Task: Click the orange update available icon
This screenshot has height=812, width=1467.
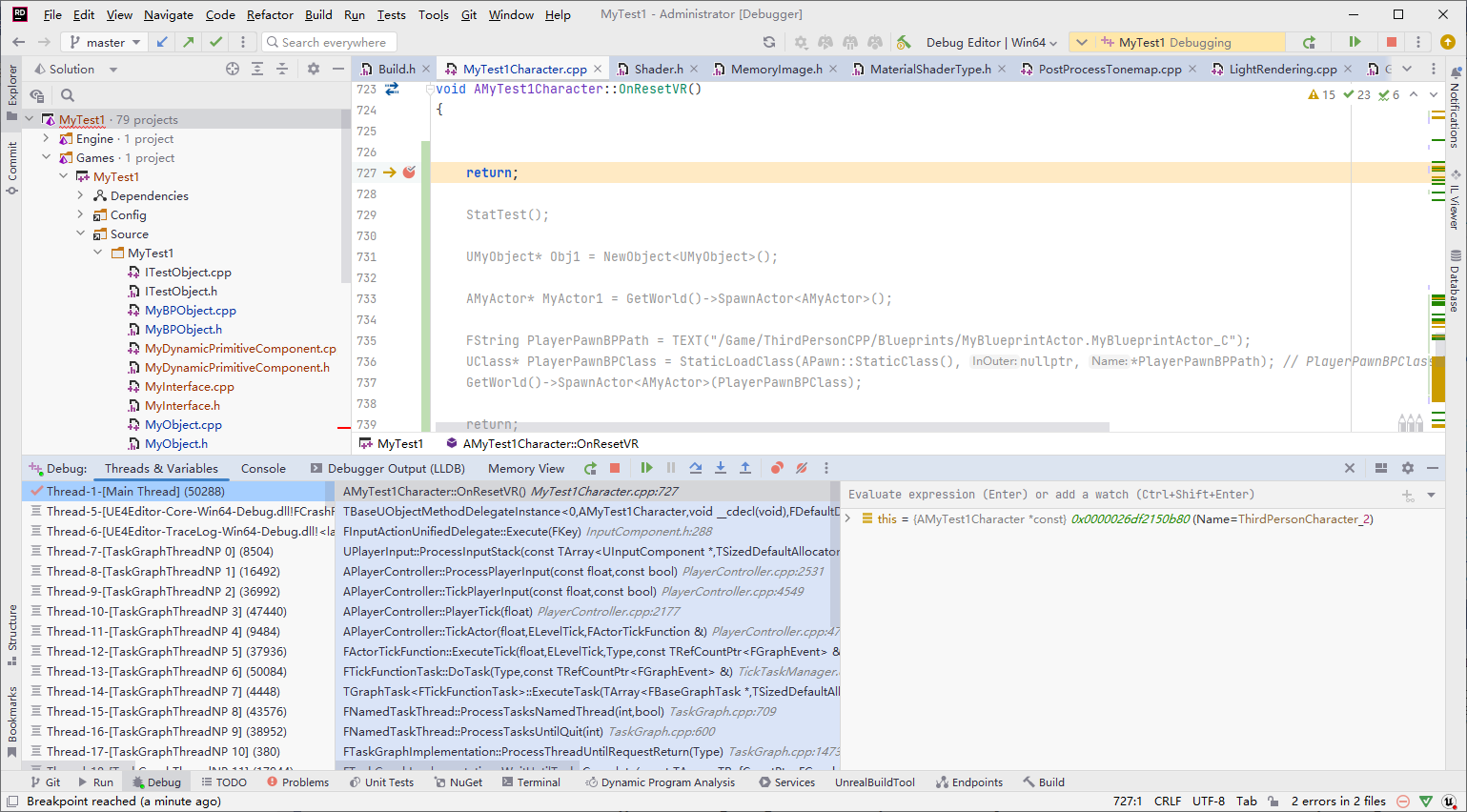Action: pyautogui.click(x=1448, y=42)
